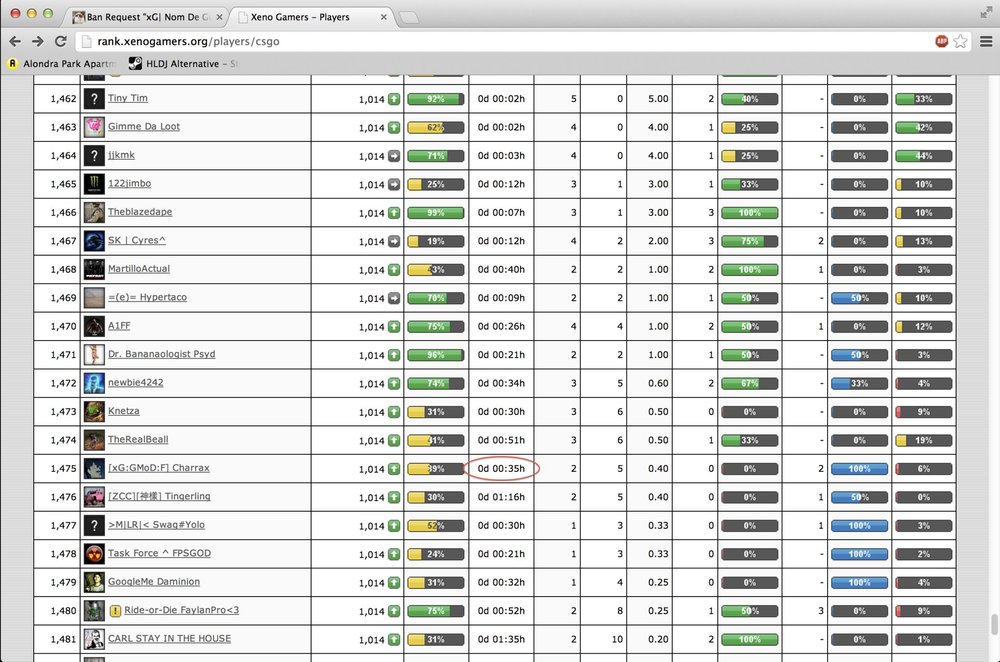This screenshot has height=662, width=1000.
Task: Close the Xeno Gamers – Players tab
Action: pos(383,17)
